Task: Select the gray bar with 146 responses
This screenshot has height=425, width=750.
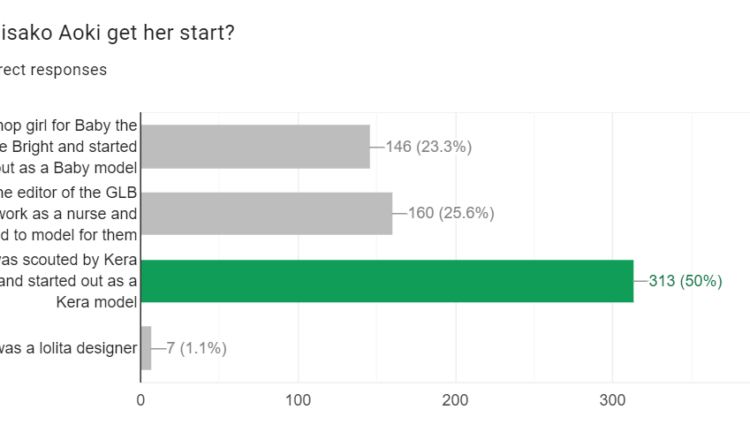Action: tap(255, 146)
